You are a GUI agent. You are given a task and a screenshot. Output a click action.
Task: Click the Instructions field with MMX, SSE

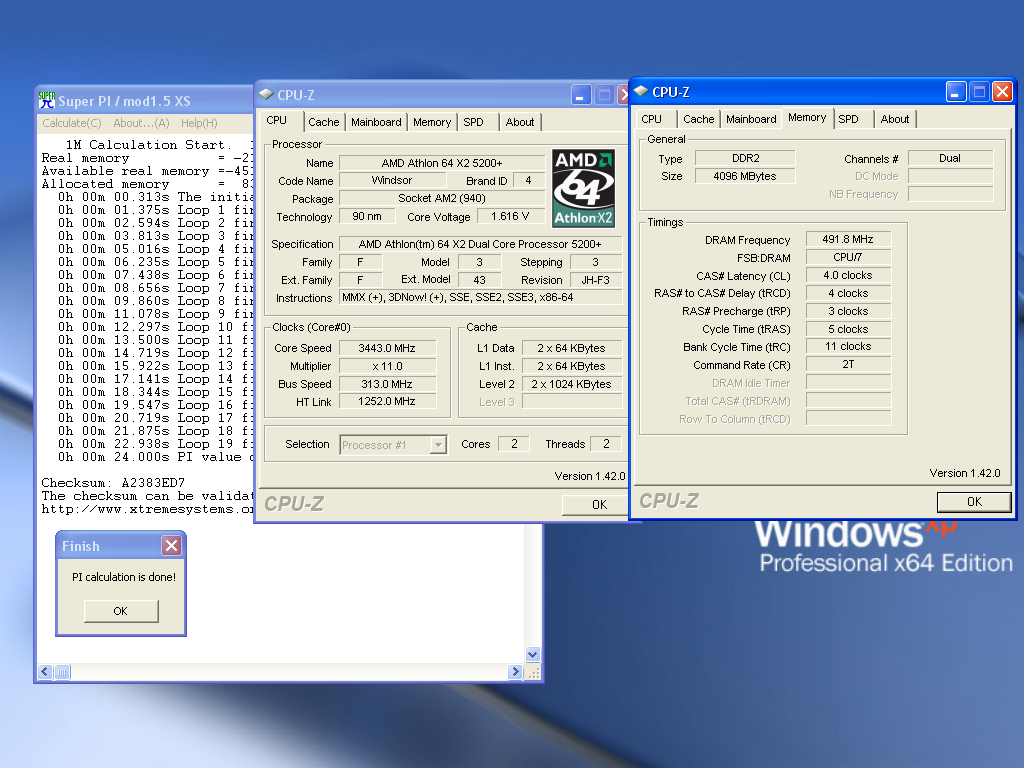(480, 297)
